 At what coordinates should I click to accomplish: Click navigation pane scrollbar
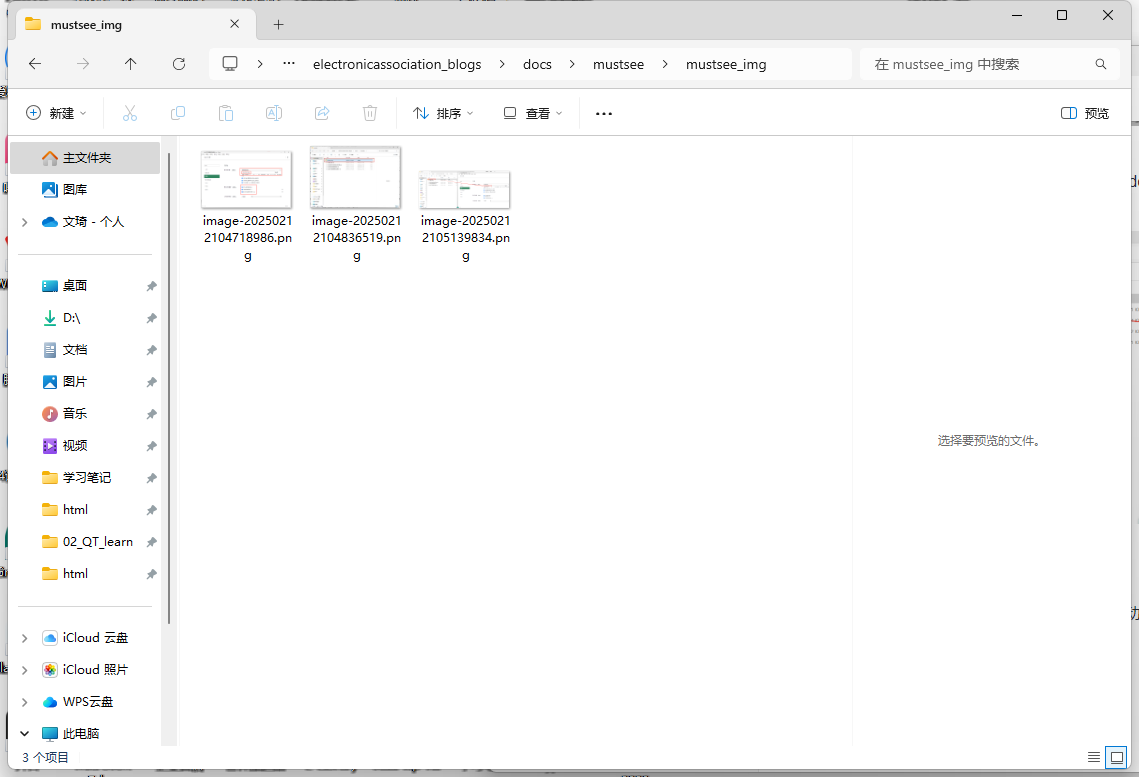coord(169,388)
